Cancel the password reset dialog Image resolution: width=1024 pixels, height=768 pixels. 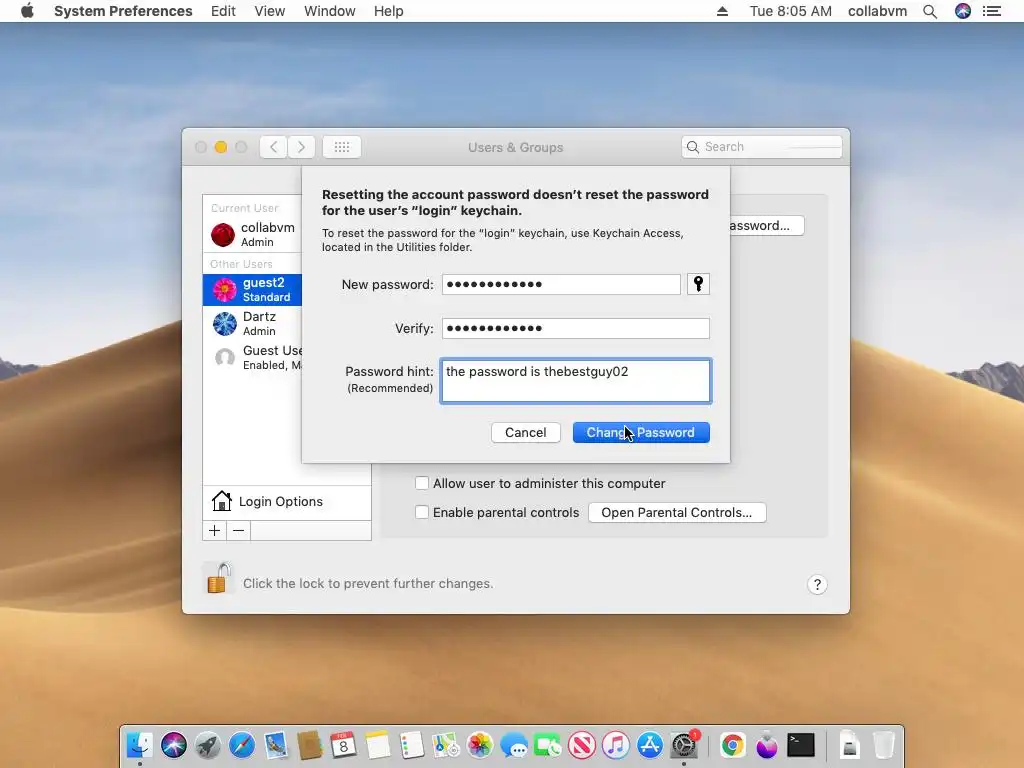(526, 432)
